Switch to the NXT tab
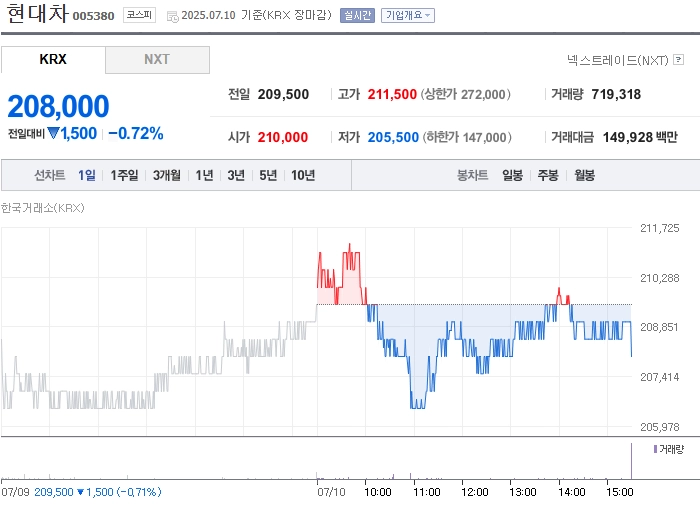Image resolution: width=700 pixels, height=515 pixels. 157,59
